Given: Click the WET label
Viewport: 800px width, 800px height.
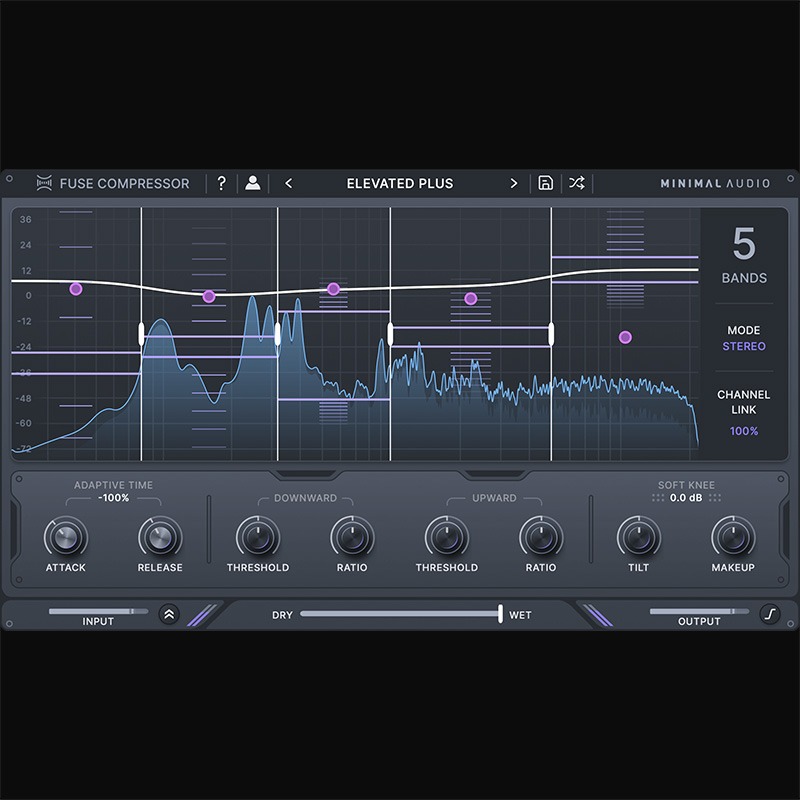Looking at the screenshot, I should (520, 615).
